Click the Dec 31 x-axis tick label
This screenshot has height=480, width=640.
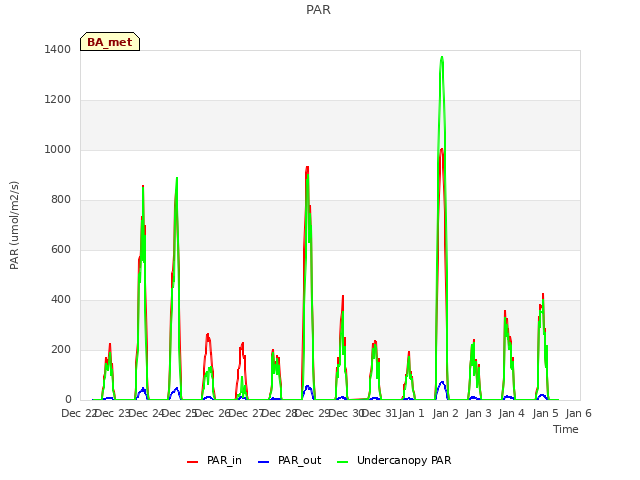tap(379, 414)
